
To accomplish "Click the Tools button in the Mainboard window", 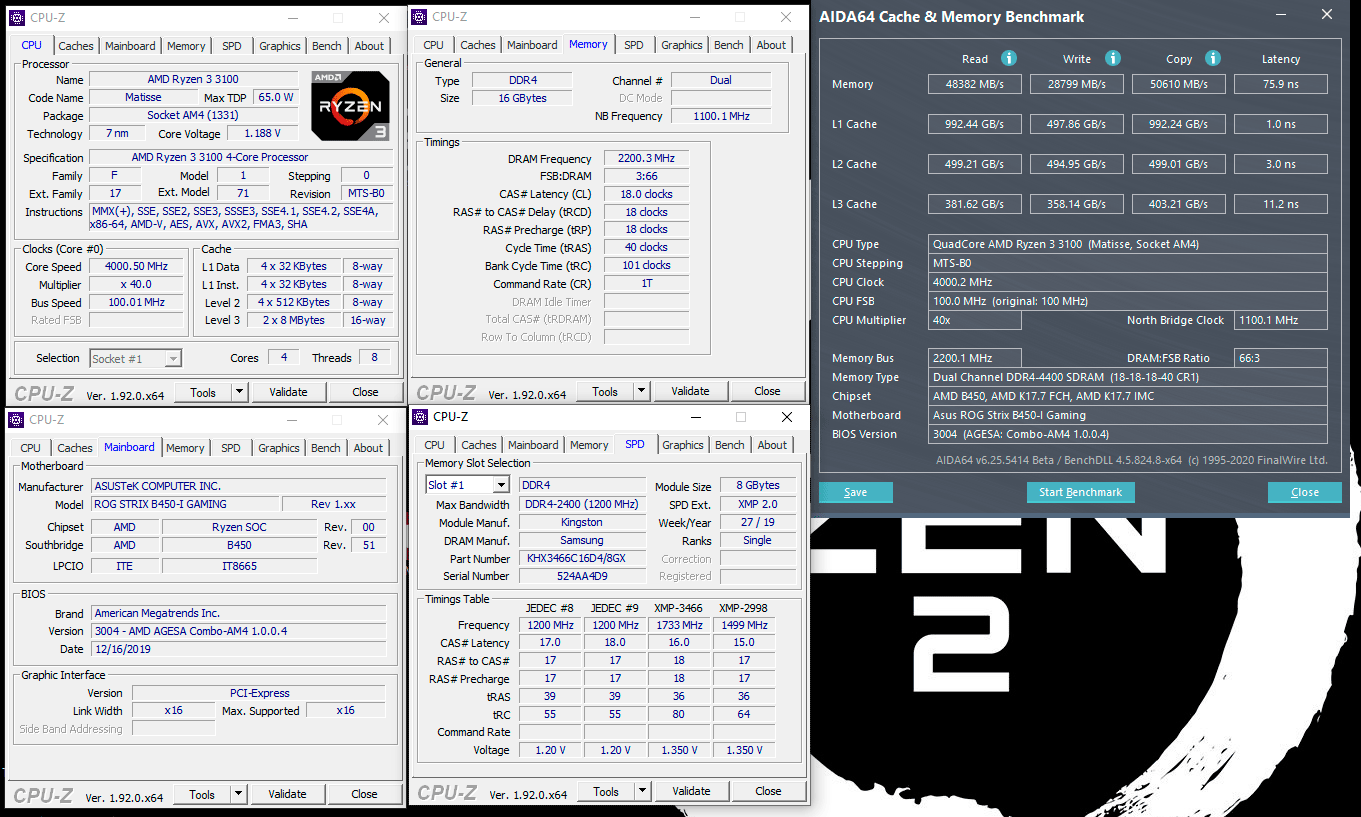I will (202, 794).
